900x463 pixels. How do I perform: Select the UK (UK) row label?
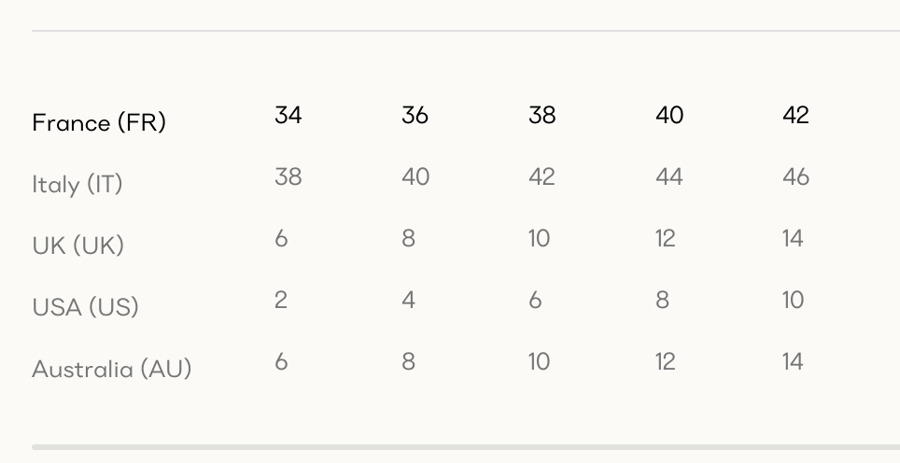tap(78, 246)
